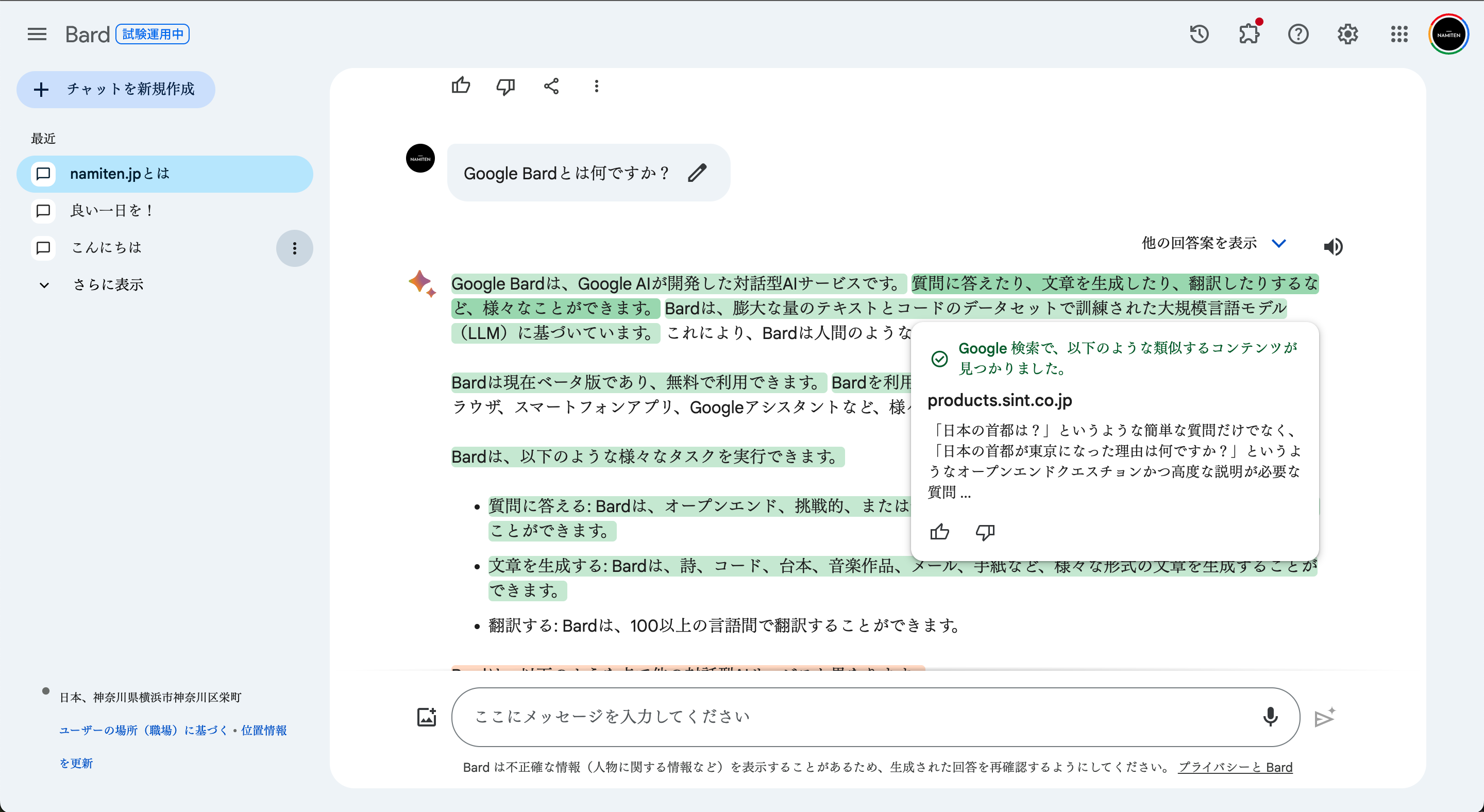Image resolution: width=1484 pixels, height=812 pixels.
Task: Listen to the response with speaker icon
Action: coord(1333,246)
